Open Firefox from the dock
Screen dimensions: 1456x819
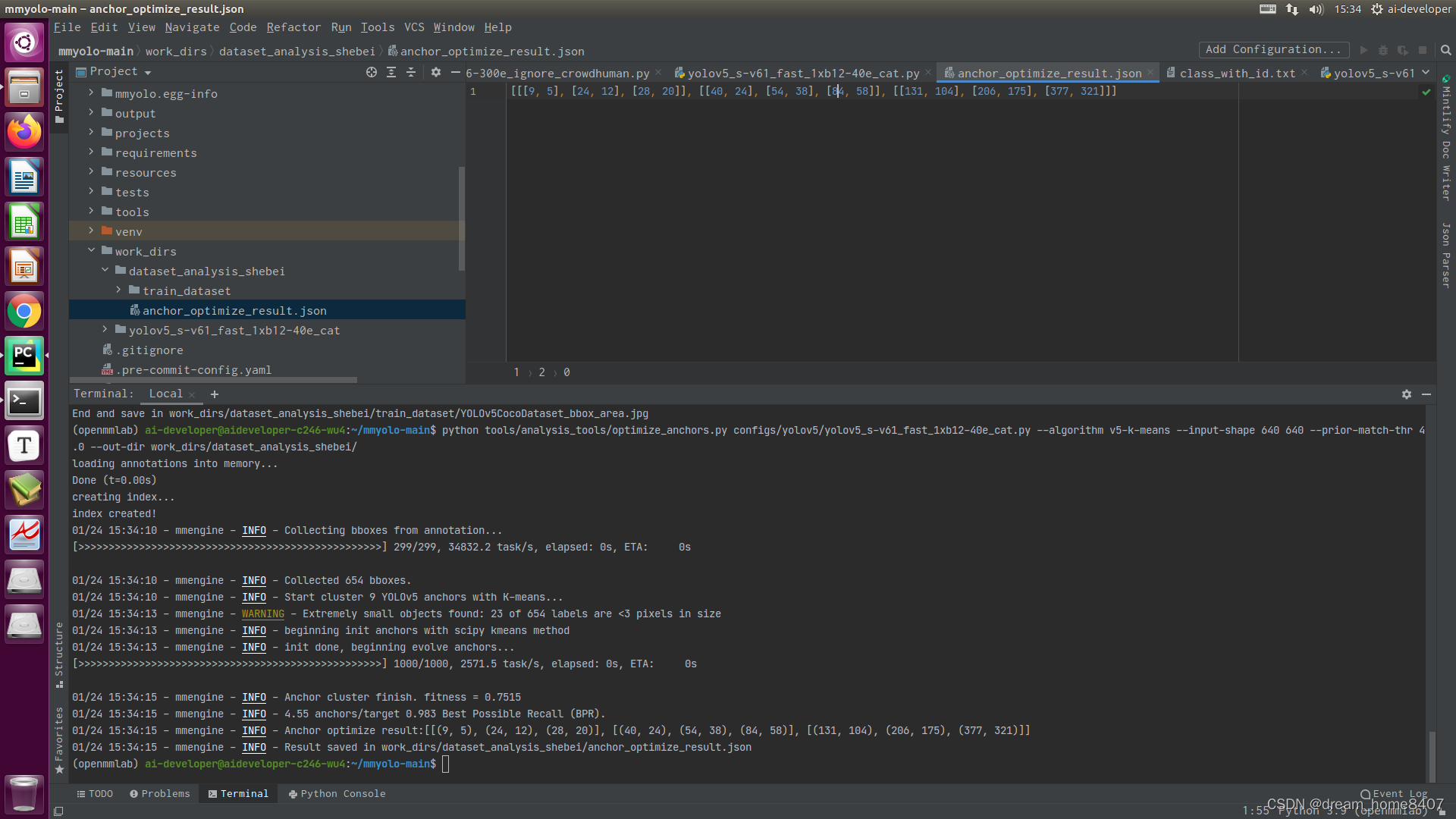(x=24, y=133)
